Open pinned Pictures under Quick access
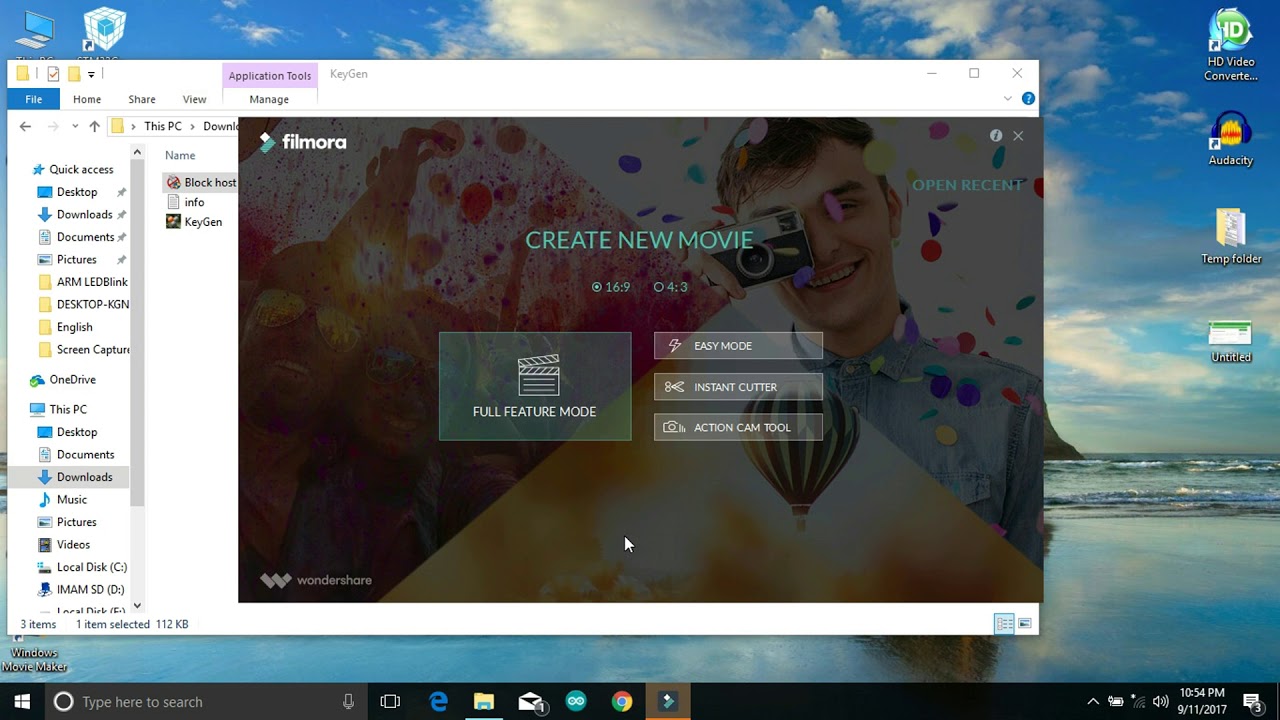This screenshot has height=720, width=1280. 76,259
